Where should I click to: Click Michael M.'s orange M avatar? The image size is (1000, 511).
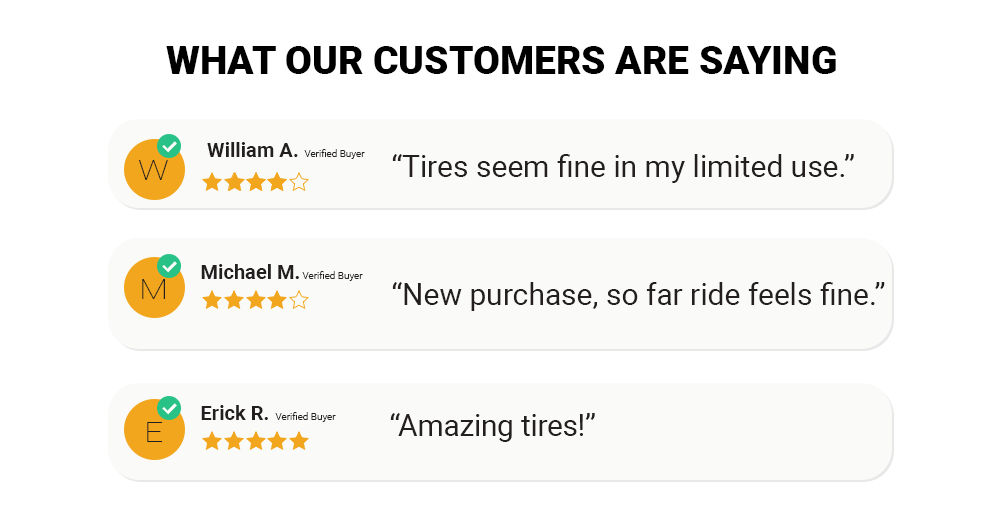(x=153, y=288)
